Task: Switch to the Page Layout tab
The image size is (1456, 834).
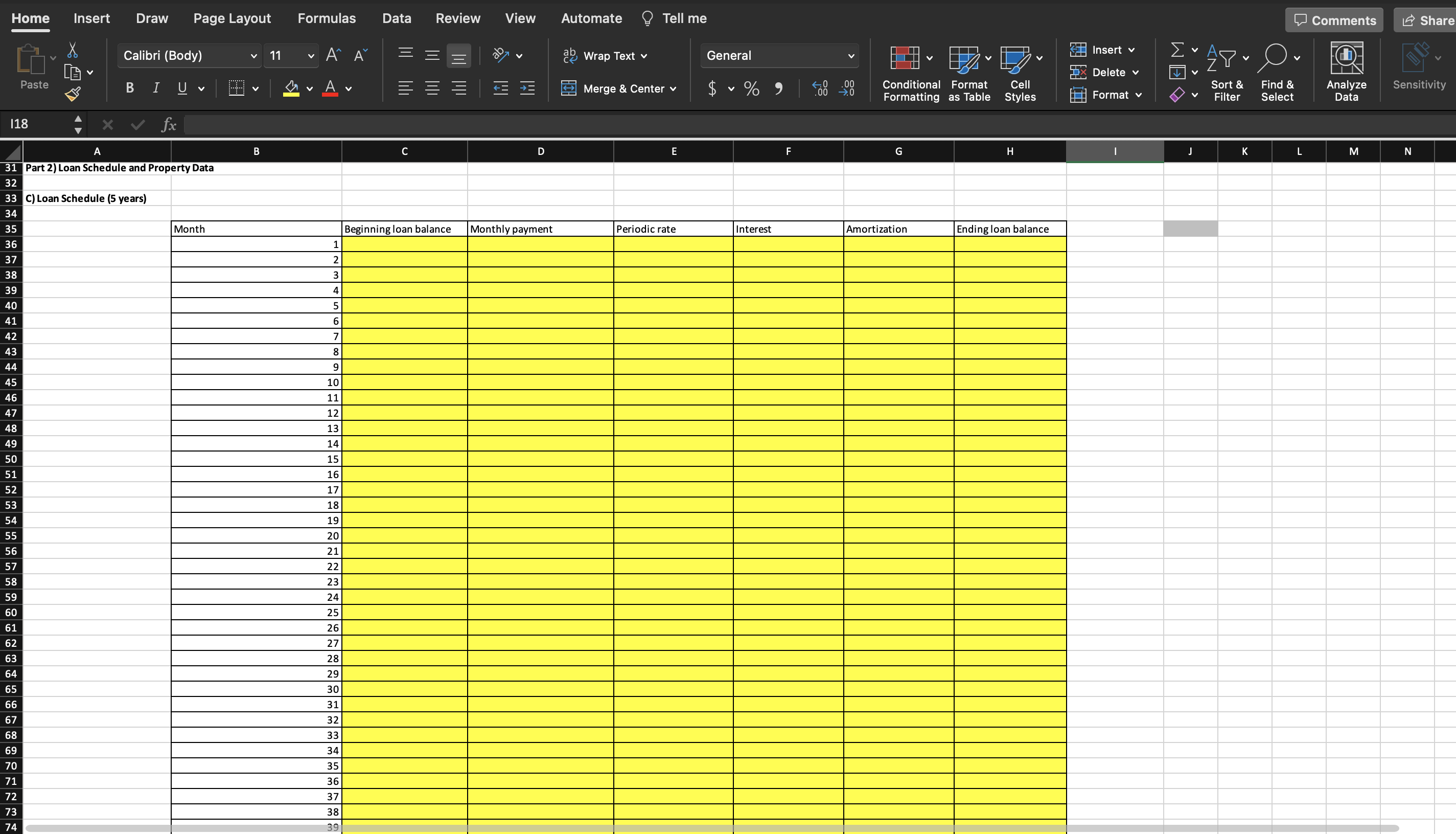Action: coord(232,18)
